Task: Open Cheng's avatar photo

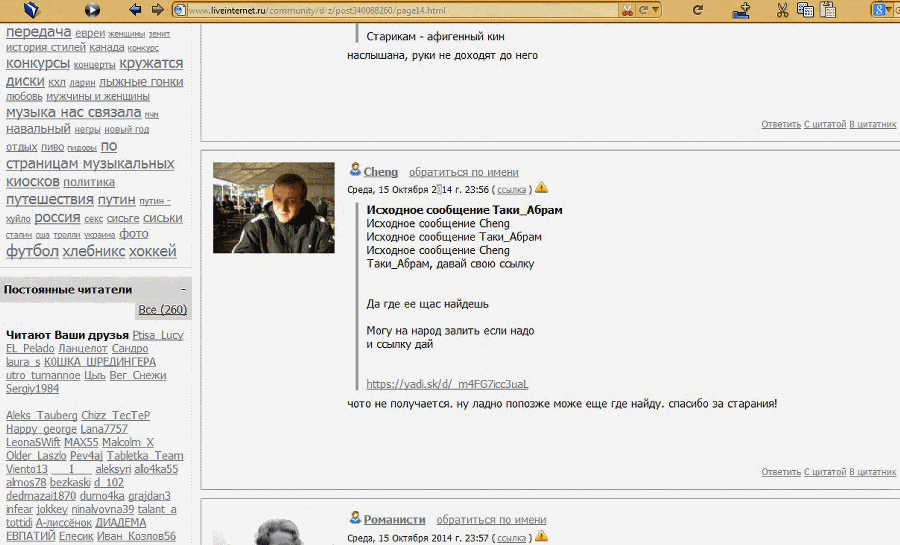Action: pyautogui.click(x=274, y=208)
